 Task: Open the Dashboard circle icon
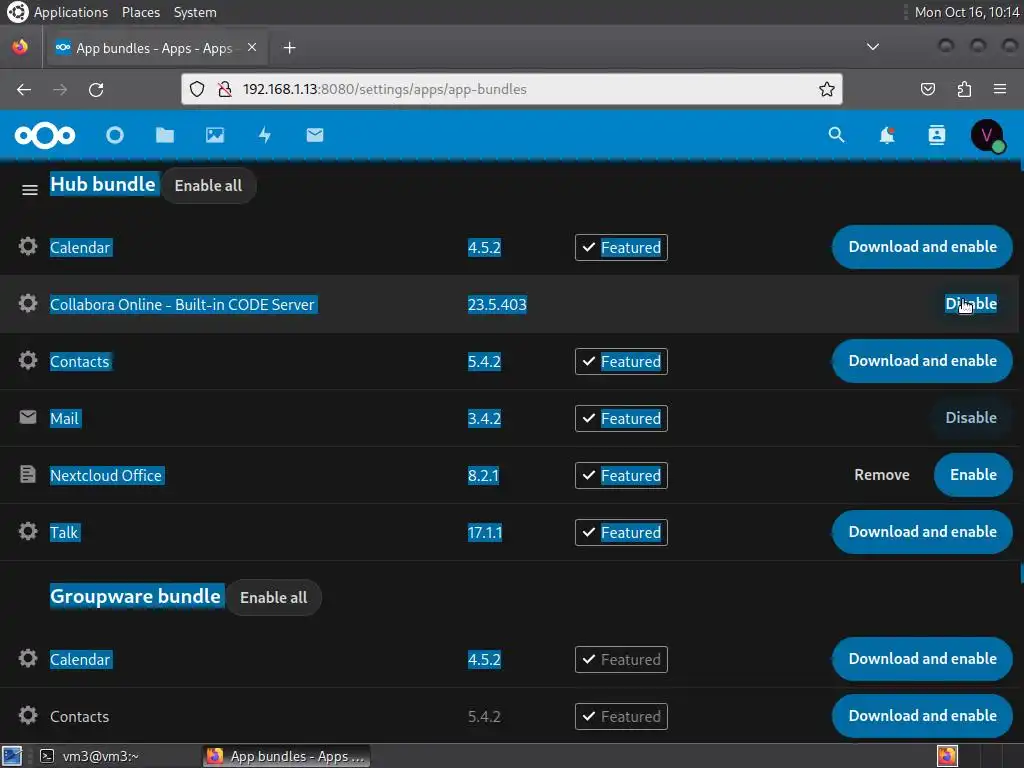(x=115, y=135)
